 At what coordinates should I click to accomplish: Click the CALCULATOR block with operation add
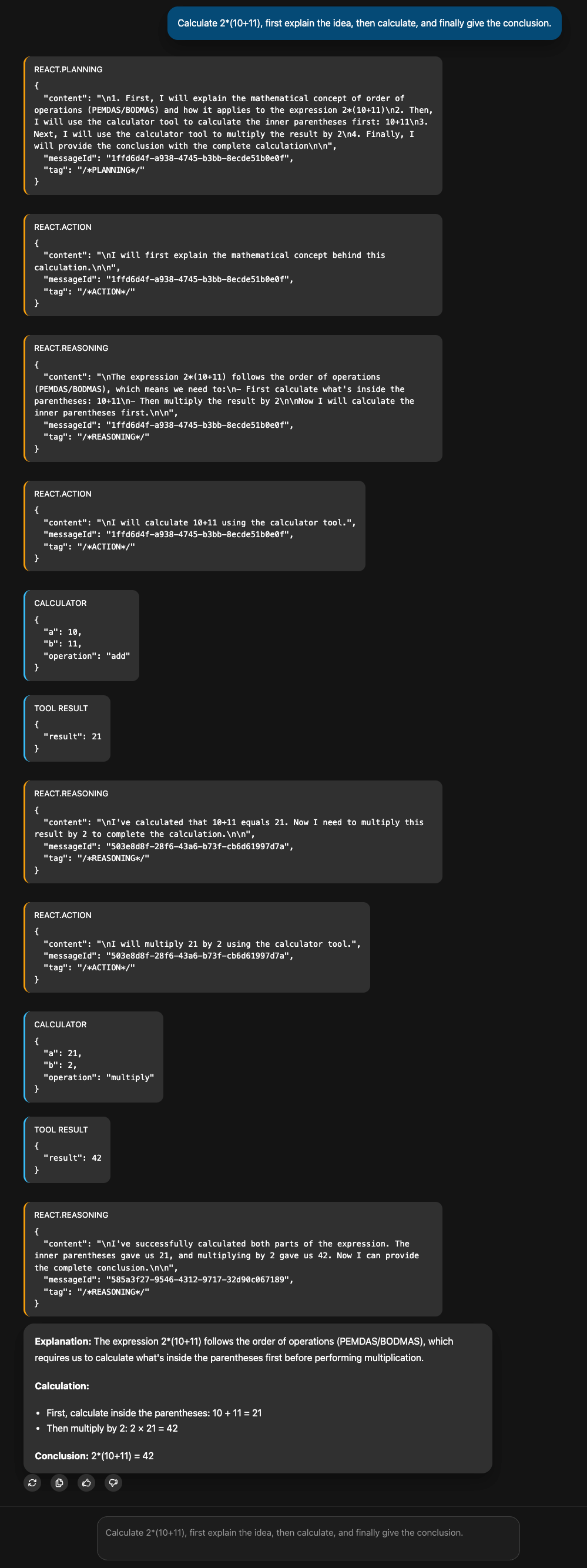pos(82,635)
